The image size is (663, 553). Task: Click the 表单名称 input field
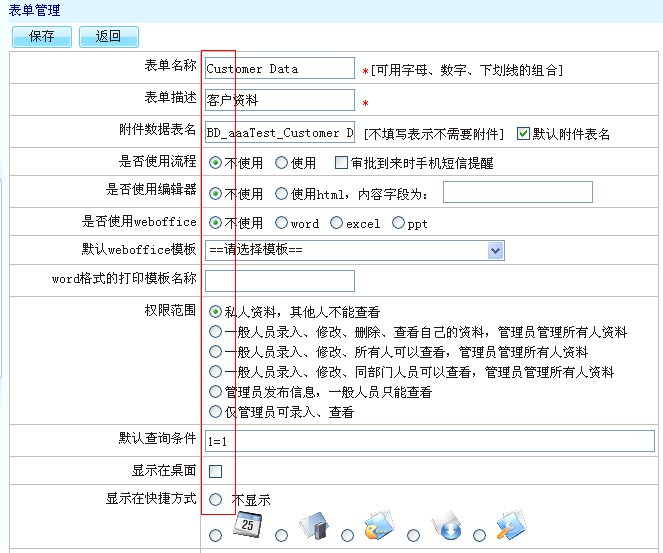point(280,68)
